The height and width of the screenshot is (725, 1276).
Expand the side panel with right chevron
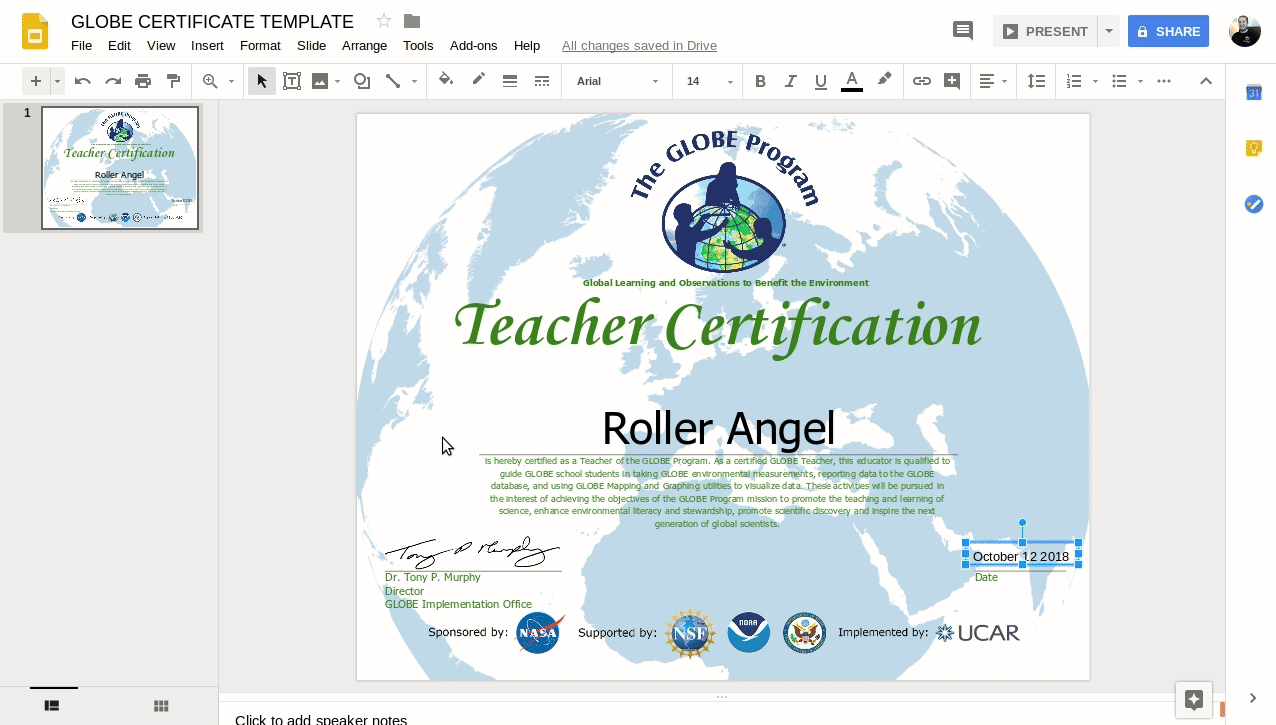click(x=1253, y=698)
